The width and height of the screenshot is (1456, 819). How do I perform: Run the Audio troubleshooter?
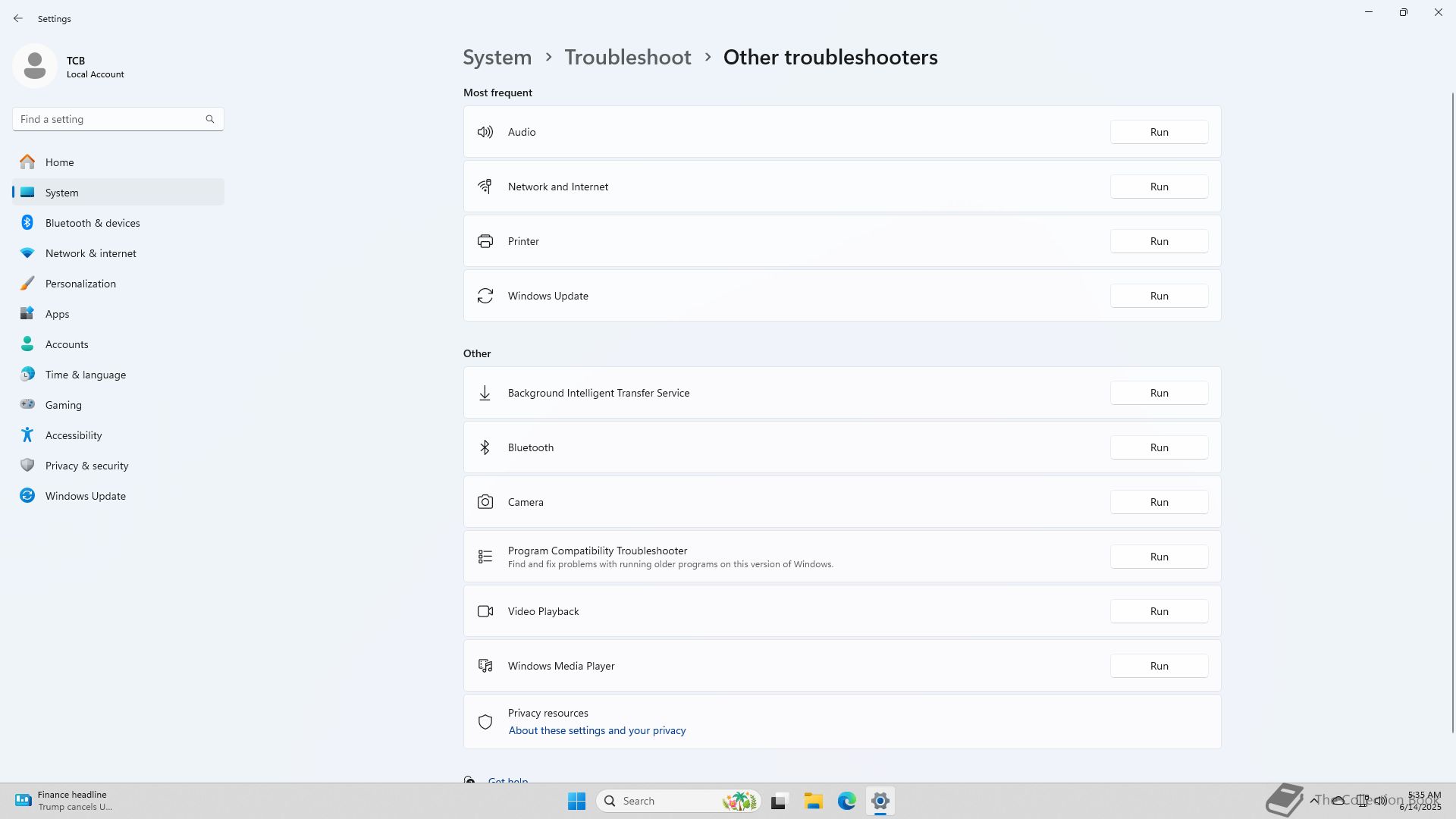pyautogui.click(x=1159, y=132)
